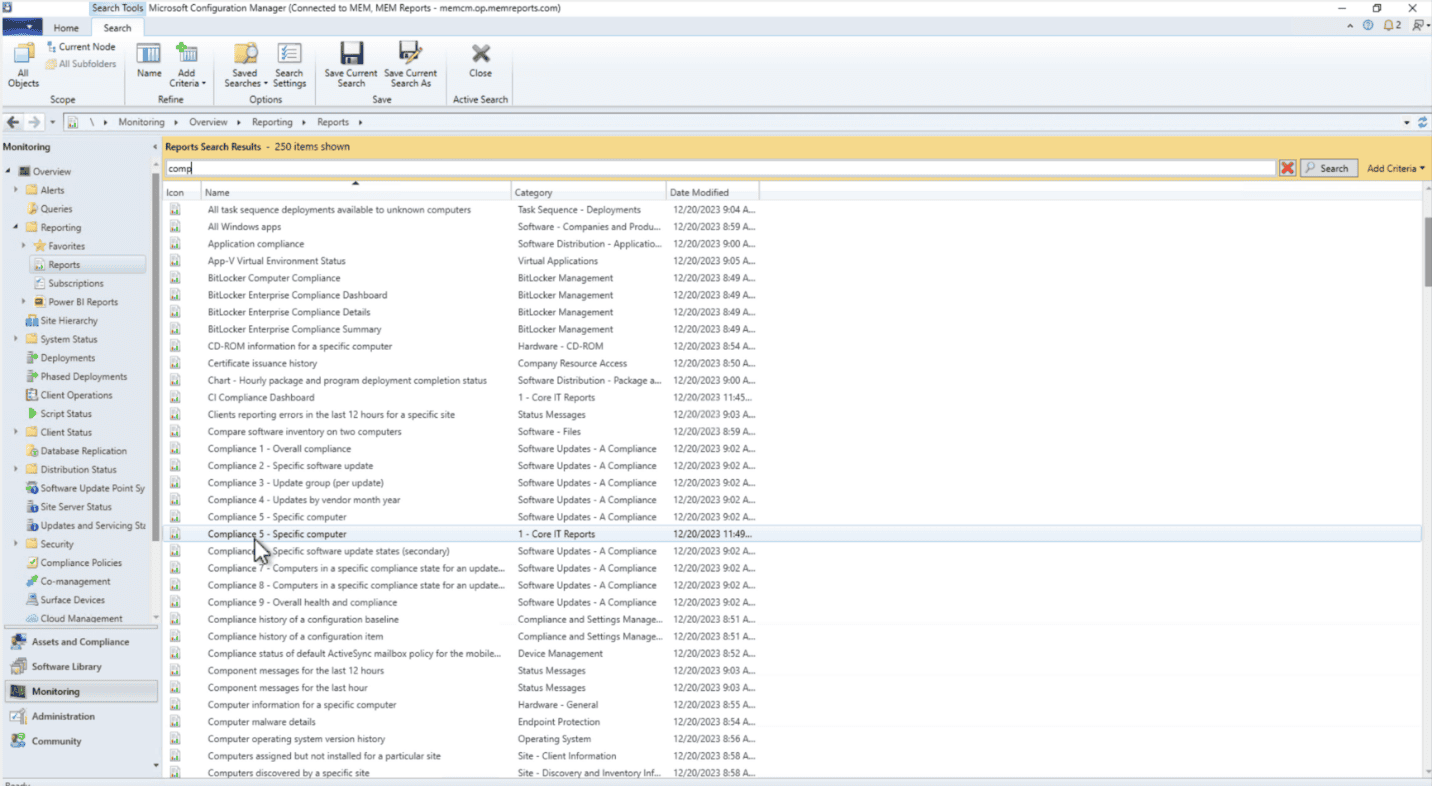Viewport: 1432px width, 786px height.
Task: Click the refresh icon at the breadcrumb bar's right end
Action: point(1422,122)
